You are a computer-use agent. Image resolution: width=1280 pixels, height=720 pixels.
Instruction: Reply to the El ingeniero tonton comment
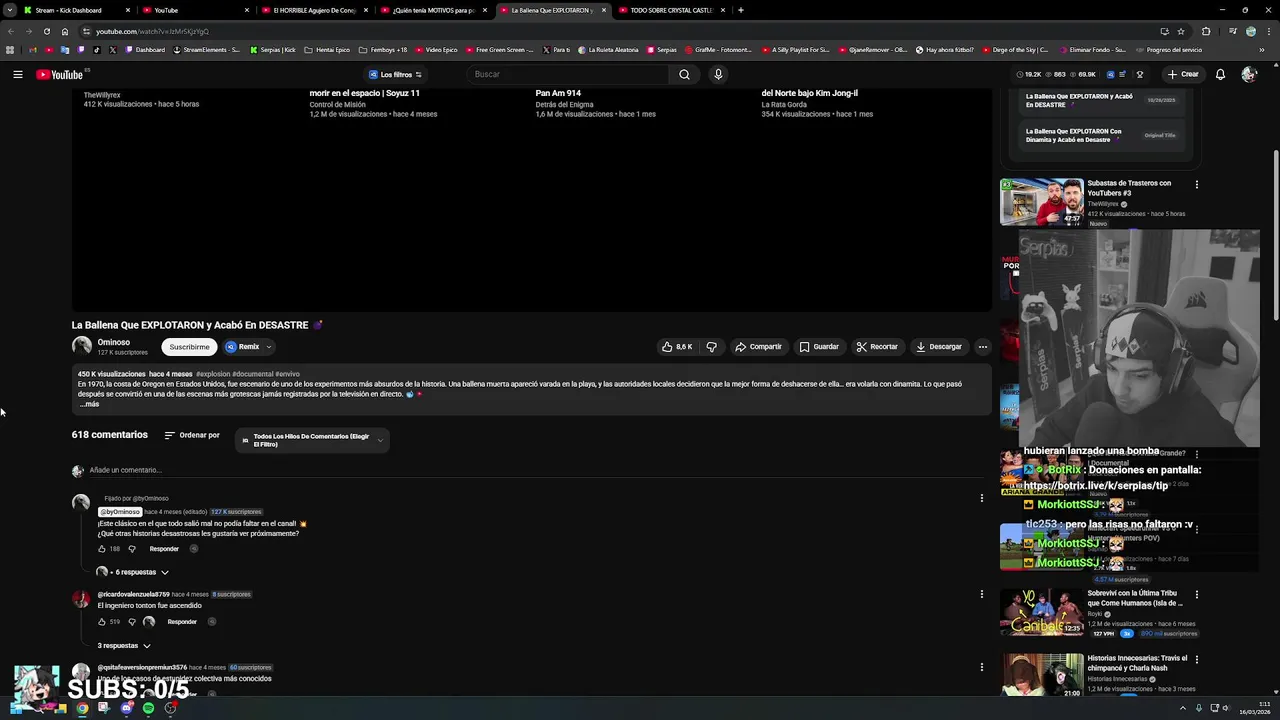click(182, 622)
